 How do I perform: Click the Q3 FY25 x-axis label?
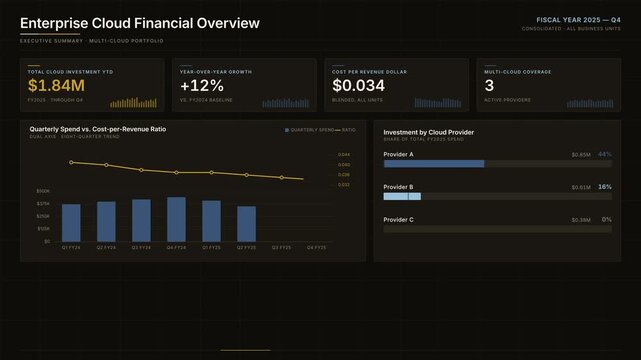tap(282, 248)
